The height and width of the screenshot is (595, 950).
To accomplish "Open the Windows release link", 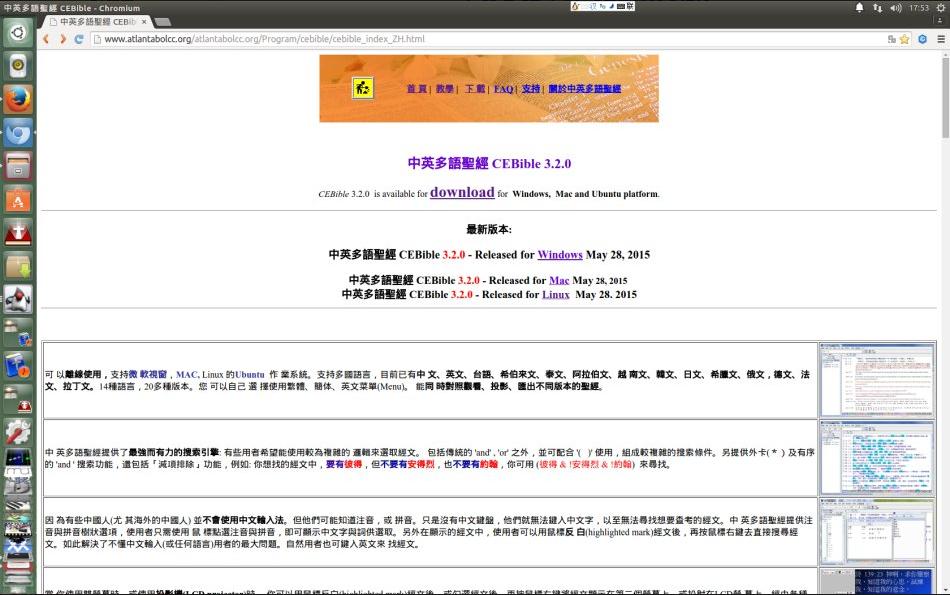I will pos(560,255).
